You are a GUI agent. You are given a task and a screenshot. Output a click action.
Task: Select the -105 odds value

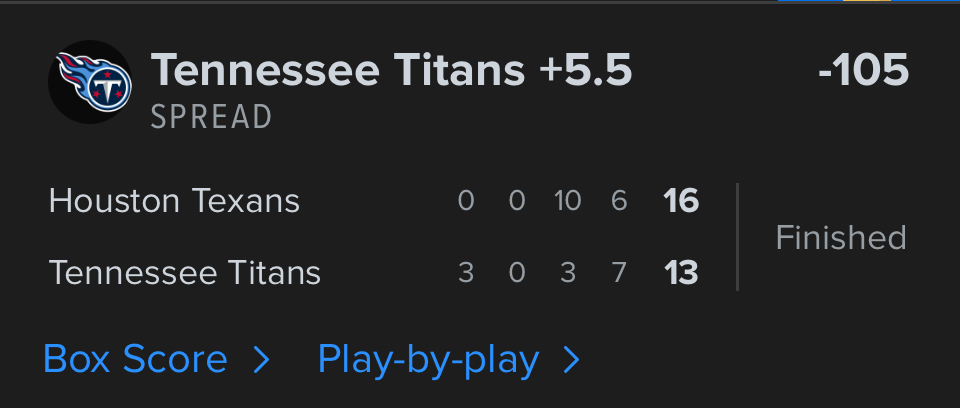(862, 72)
